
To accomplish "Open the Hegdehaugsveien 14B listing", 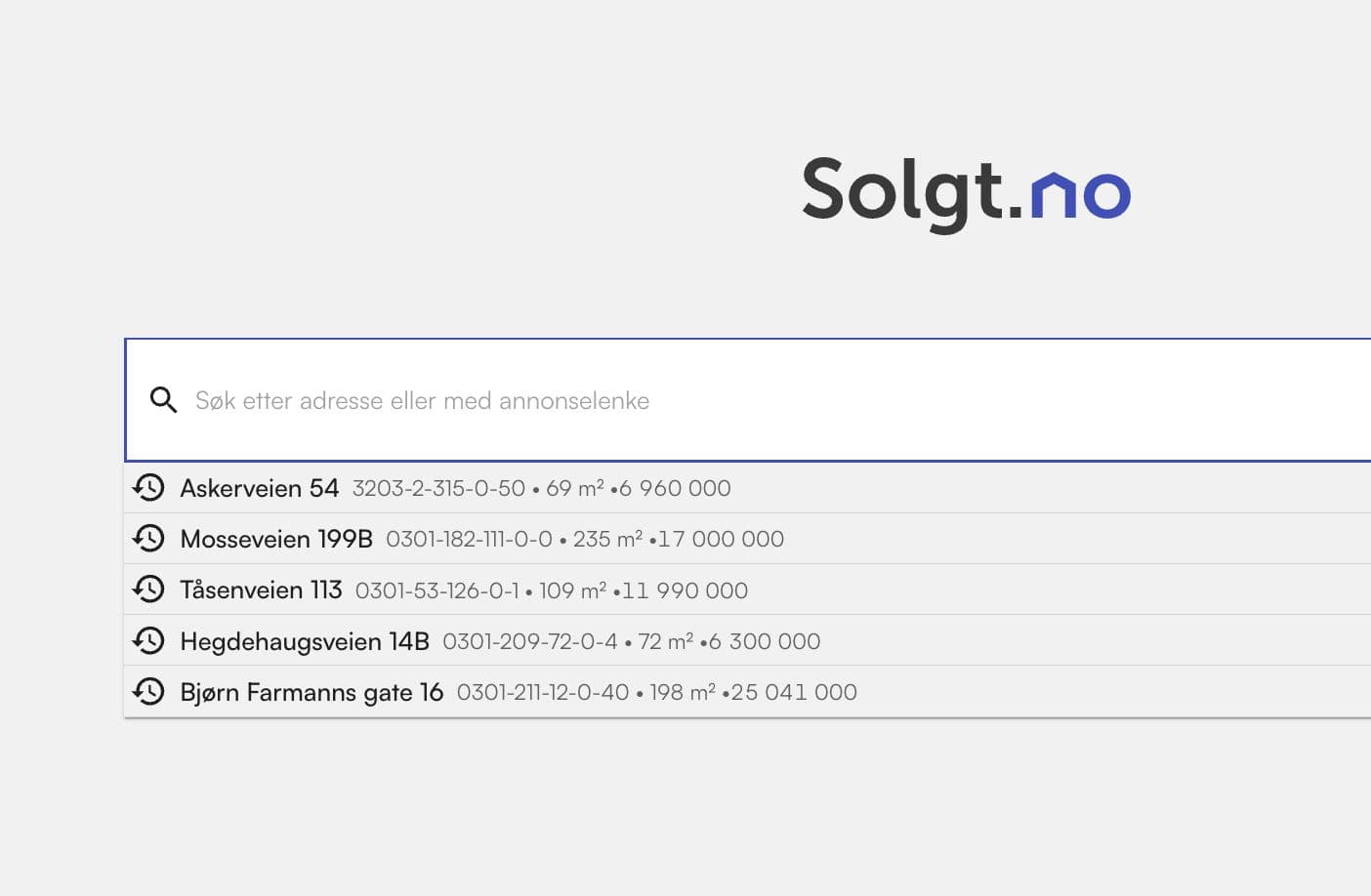I will (304, 641).
